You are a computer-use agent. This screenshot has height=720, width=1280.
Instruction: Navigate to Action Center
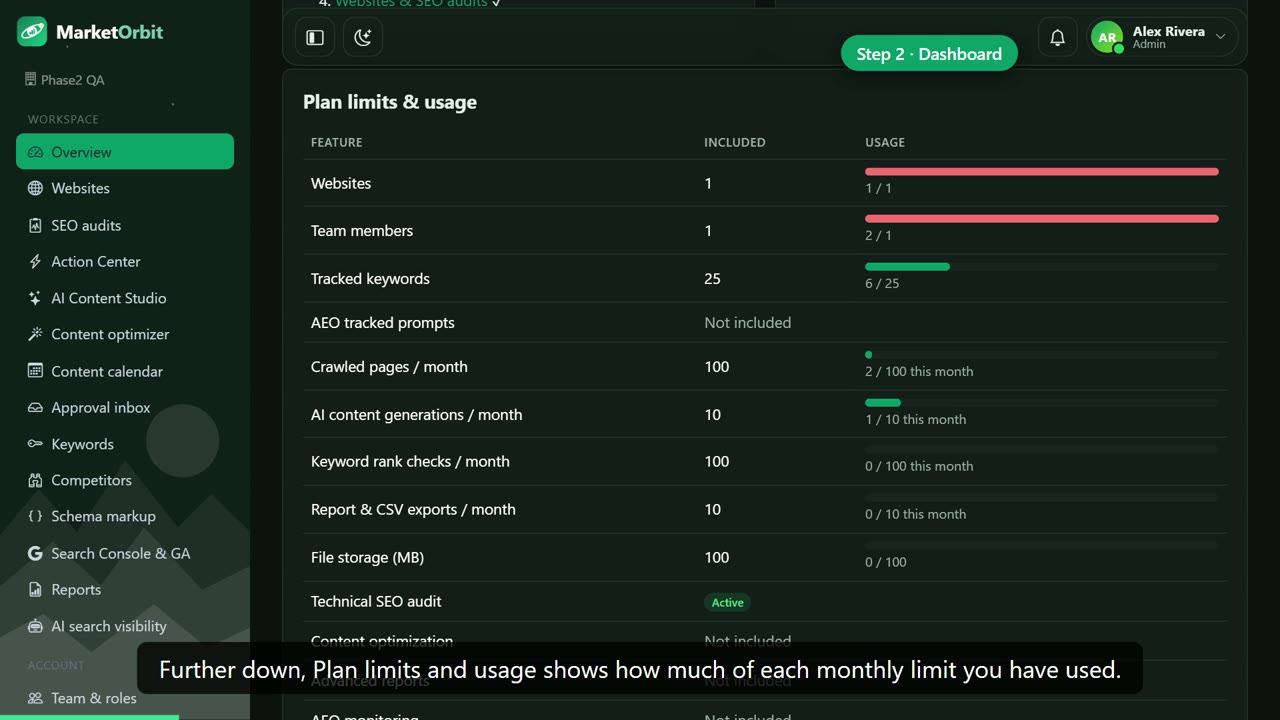(x=125, y=261)
